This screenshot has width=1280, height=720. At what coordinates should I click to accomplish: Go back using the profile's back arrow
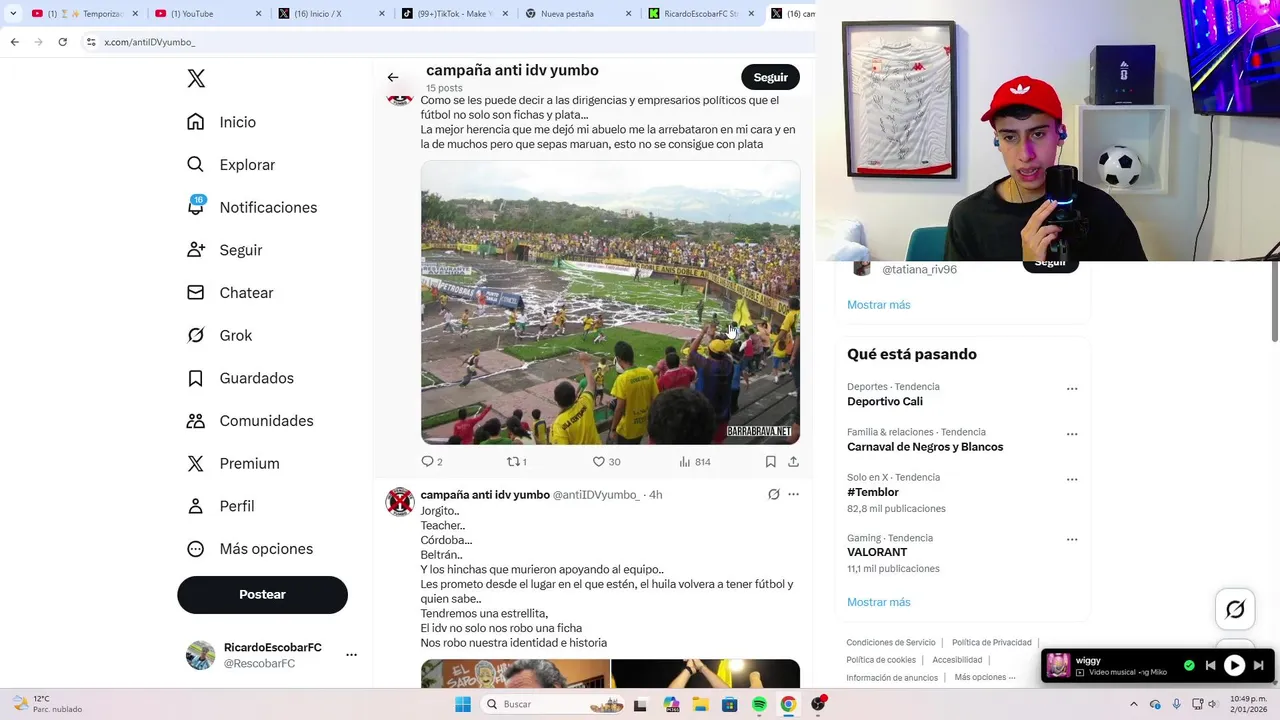point(393,77)
